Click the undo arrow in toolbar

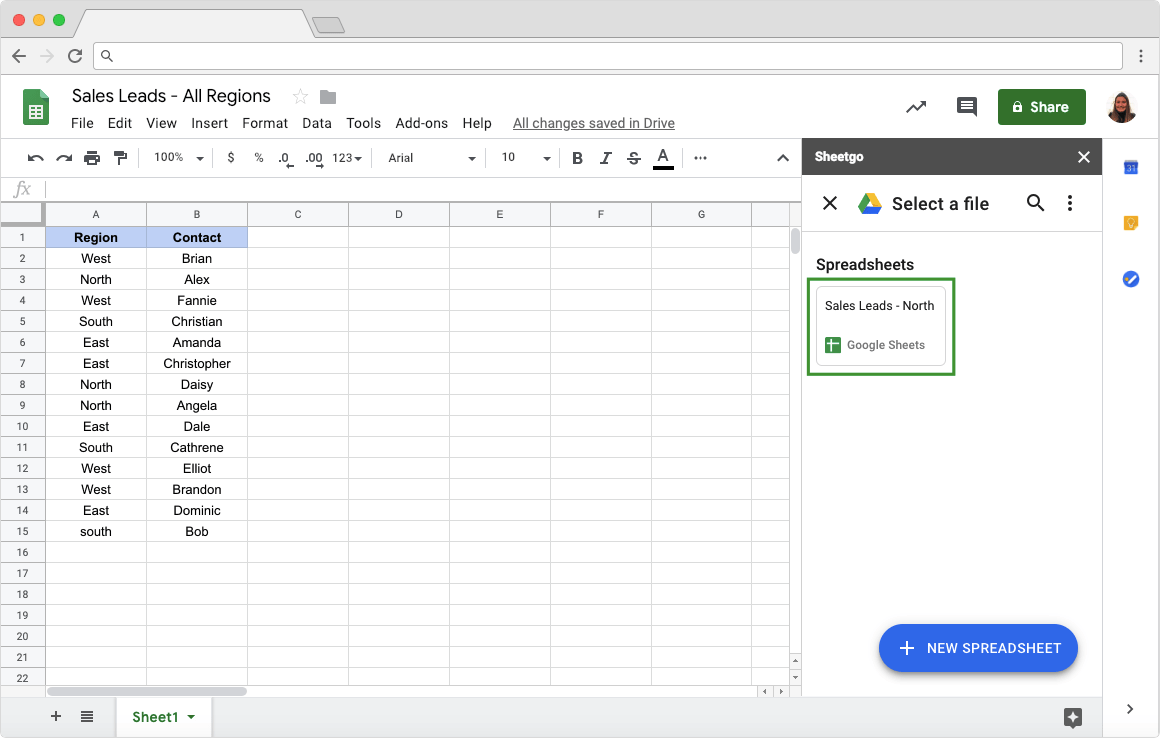coord(36,158)
